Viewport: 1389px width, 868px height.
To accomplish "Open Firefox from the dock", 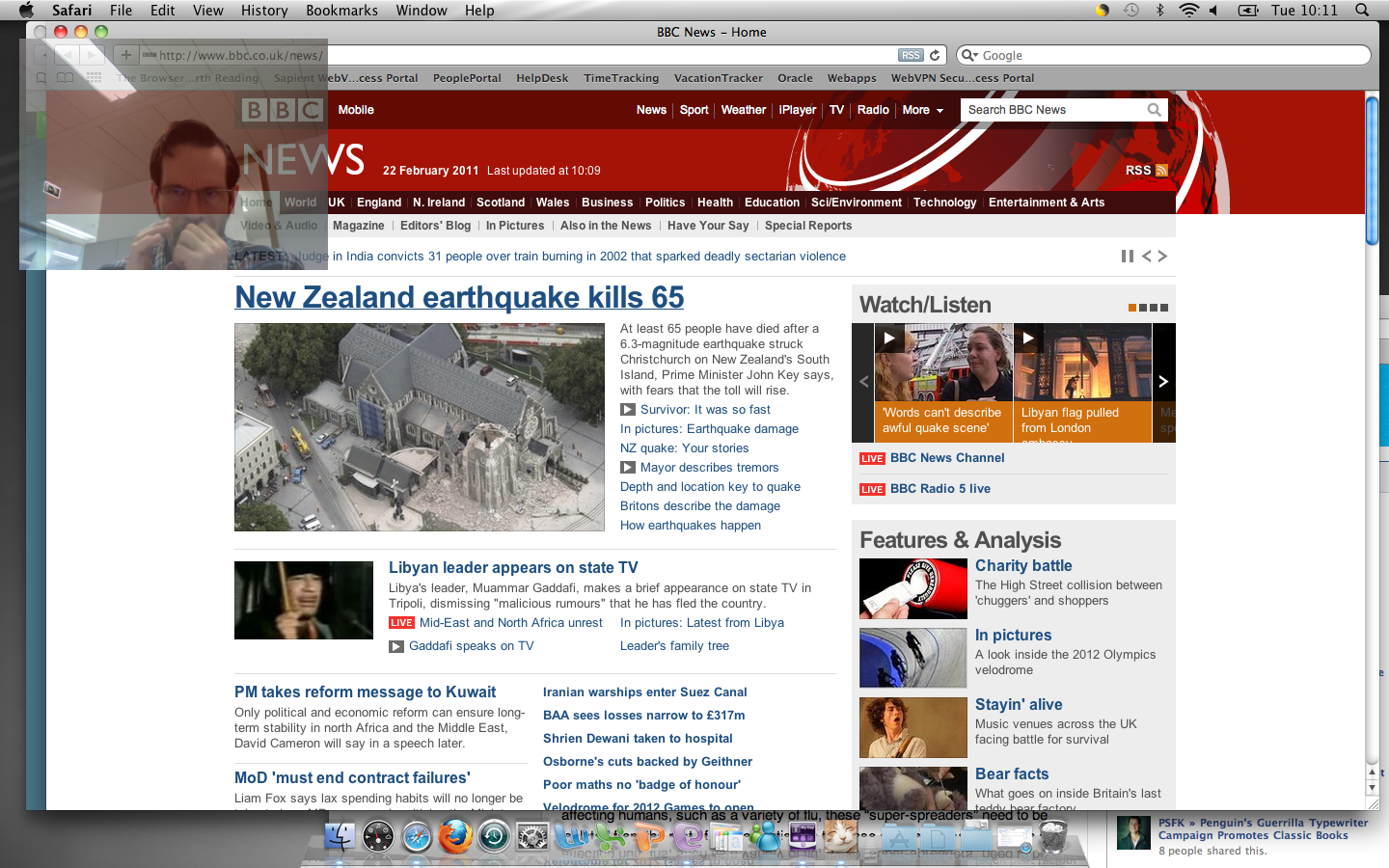I will pos(454,837).
